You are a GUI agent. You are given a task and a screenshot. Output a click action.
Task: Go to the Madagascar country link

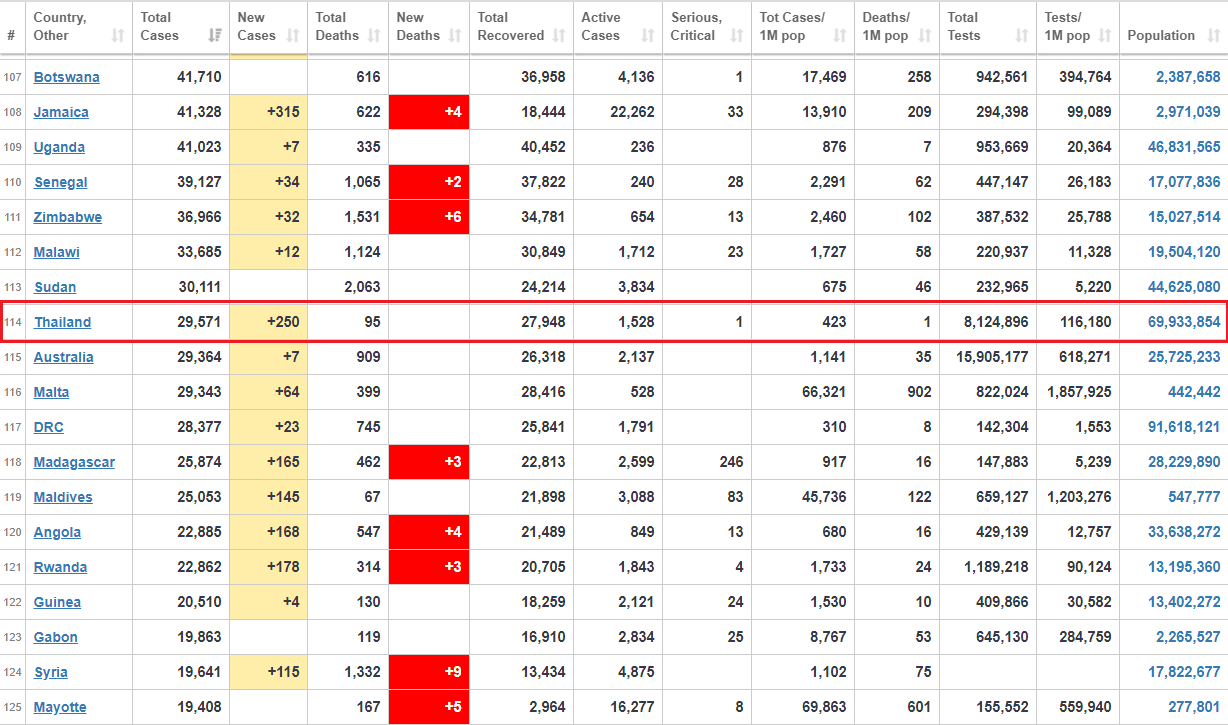(74, 462)
